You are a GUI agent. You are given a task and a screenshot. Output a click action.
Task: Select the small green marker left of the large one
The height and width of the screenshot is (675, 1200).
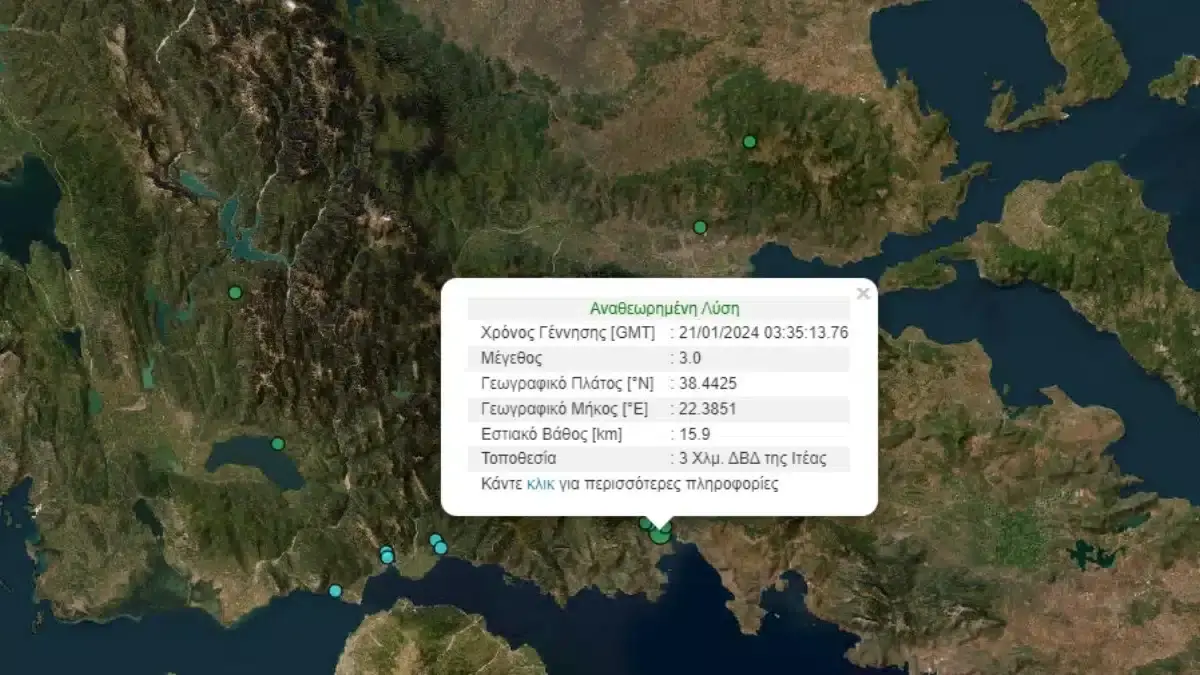(645, 523)
